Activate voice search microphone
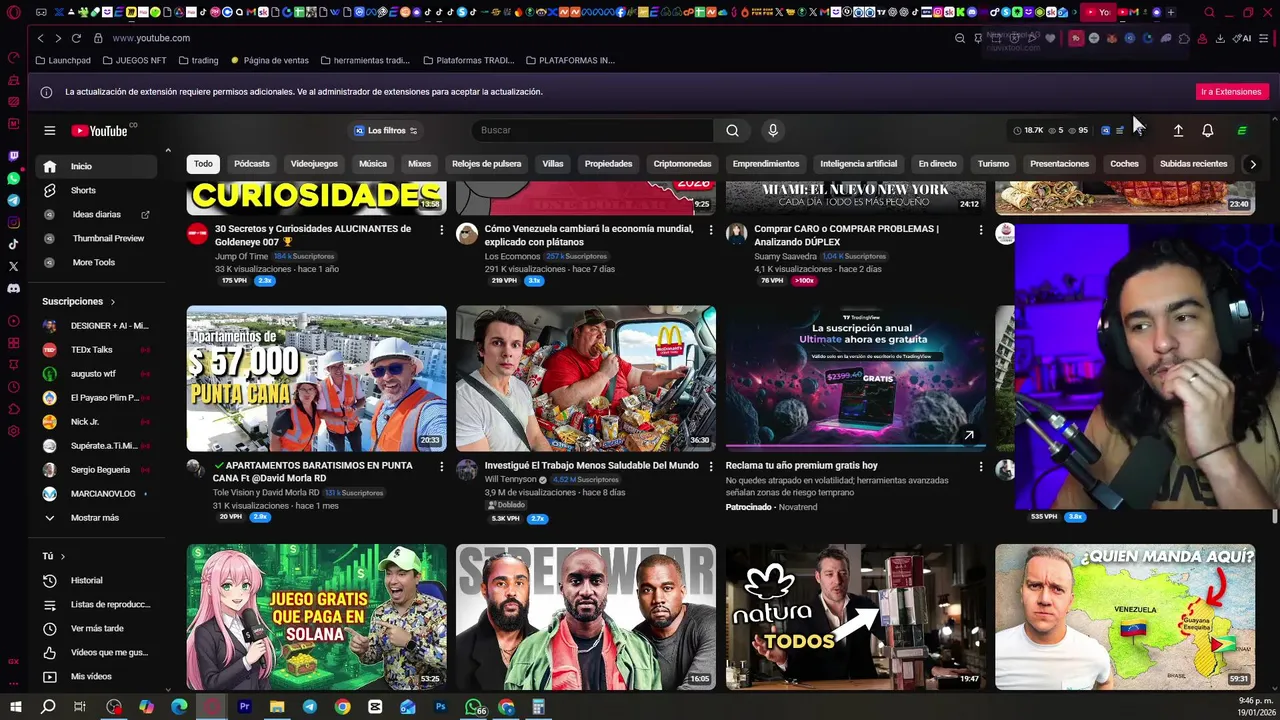The width and height of the screenshot is (1280, 720). coord(772,130)
